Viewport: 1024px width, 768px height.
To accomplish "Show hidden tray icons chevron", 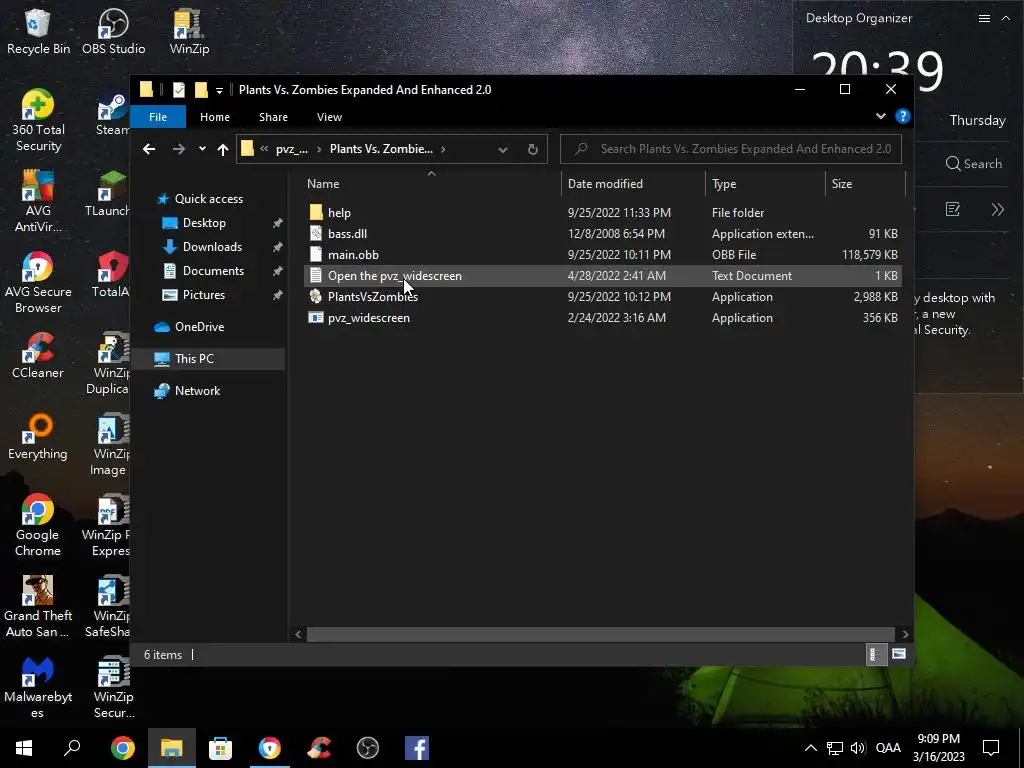I will click(x=810, y=748).
